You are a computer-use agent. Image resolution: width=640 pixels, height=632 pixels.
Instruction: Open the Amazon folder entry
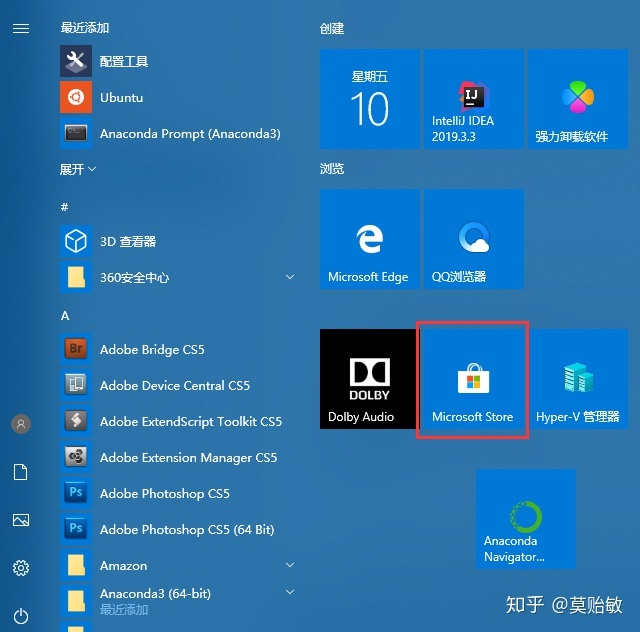[x=178, y=565]
